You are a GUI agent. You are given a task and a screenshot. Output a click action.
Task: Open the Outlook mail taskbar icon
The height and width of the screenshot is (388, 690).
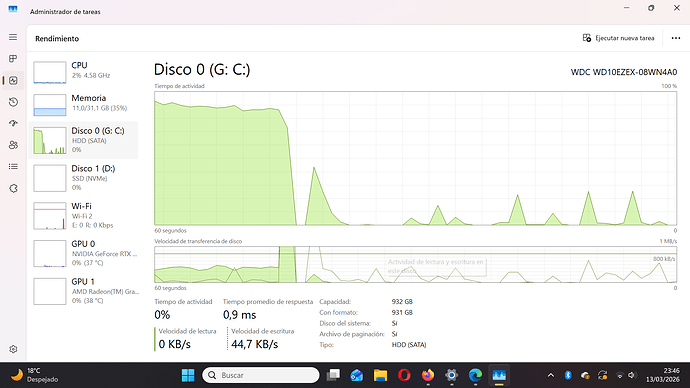[x=357, y=375]
